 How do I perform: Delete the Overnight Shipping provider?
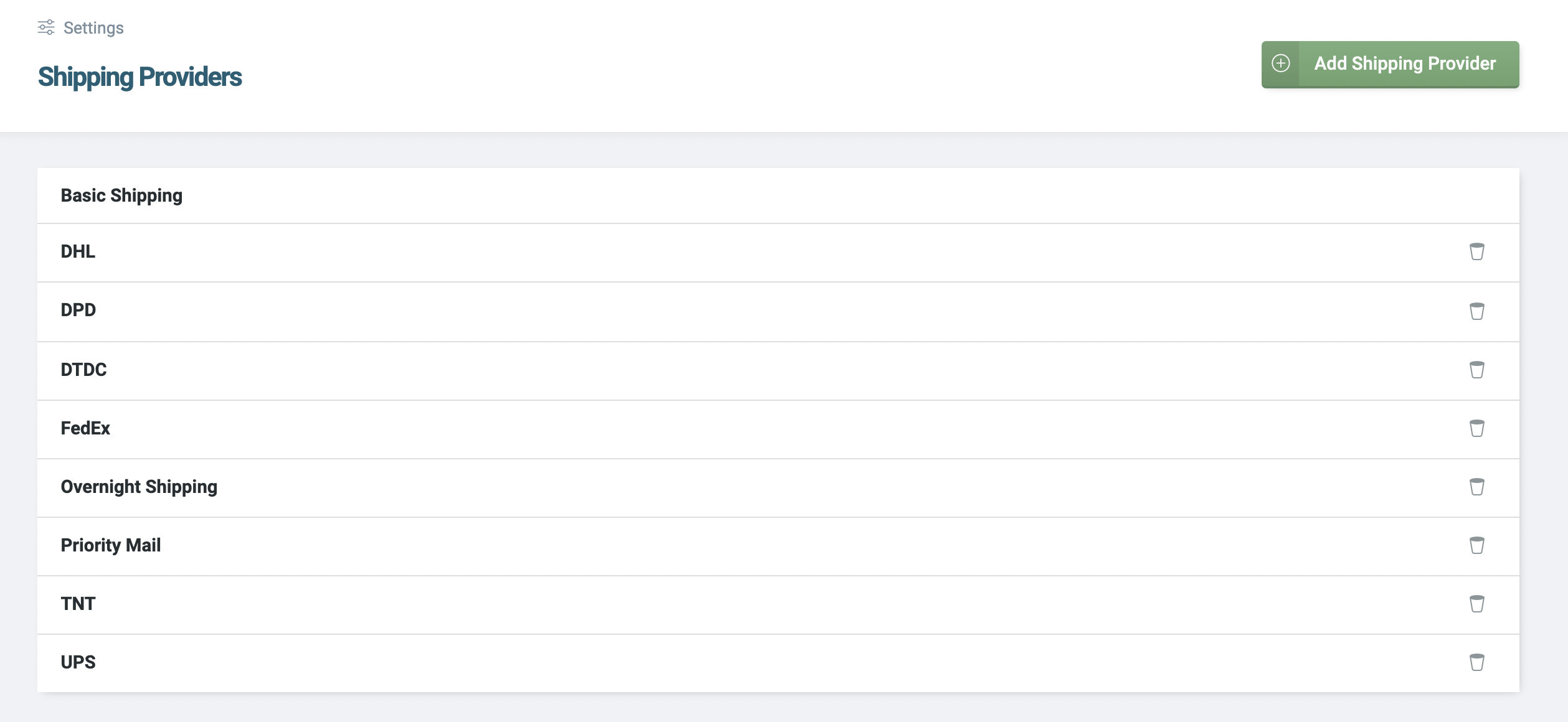1476,487
